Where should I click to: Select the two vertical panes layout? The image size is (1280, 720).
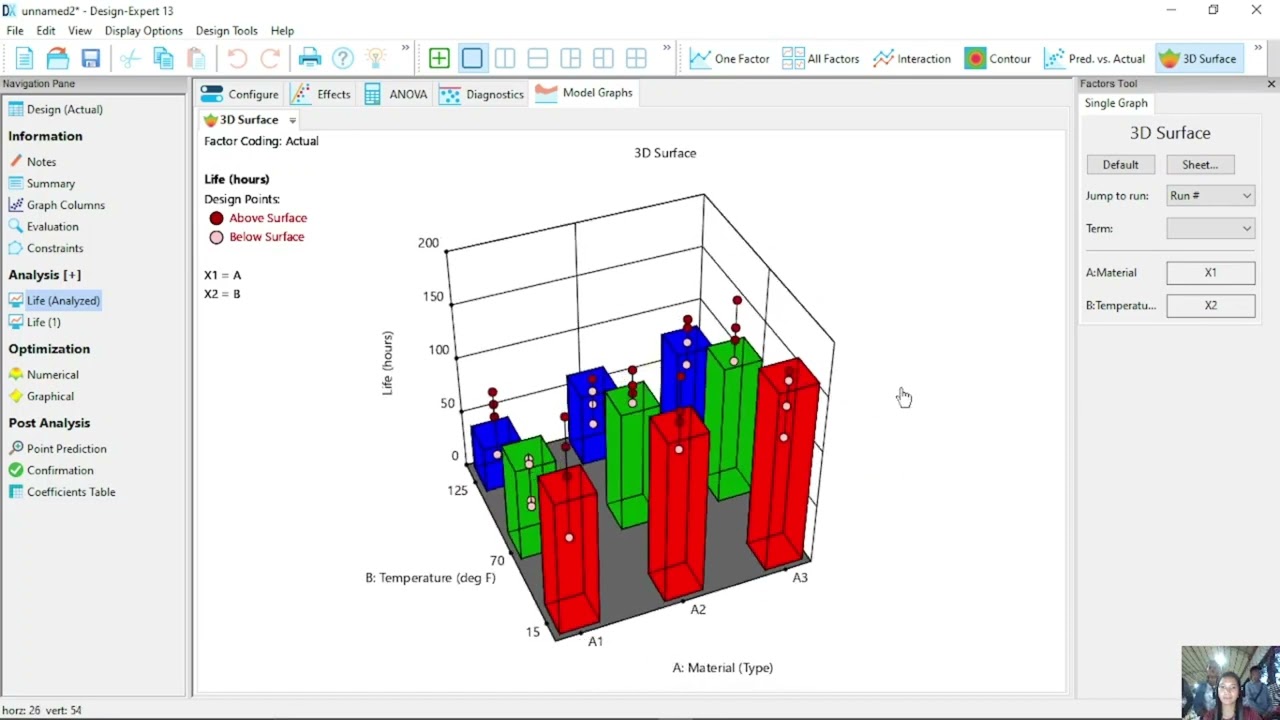pyautogui.click(x=505, y=58)
